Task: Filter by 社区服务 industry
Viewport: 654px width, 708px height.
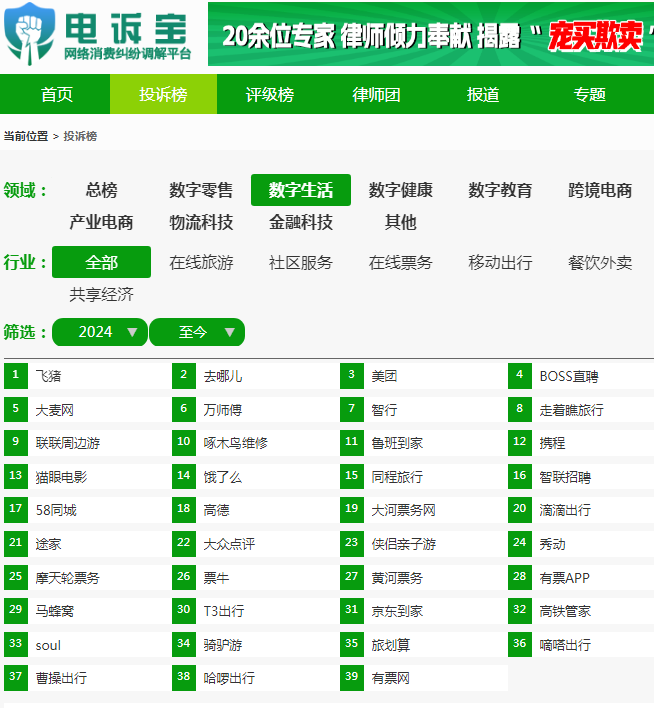Action: pyautogui.click(x=301, y=262)
